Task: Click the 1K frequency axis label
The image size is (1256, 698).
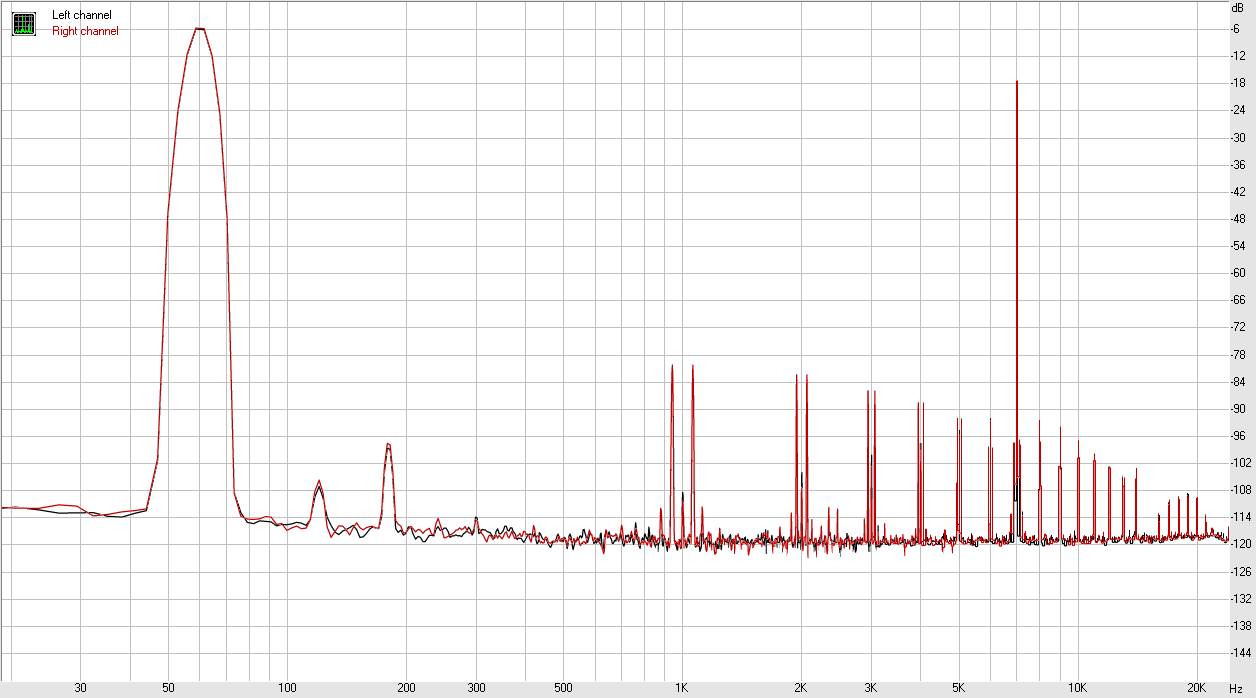Action: pyautogui.click(x=682, y=688)
